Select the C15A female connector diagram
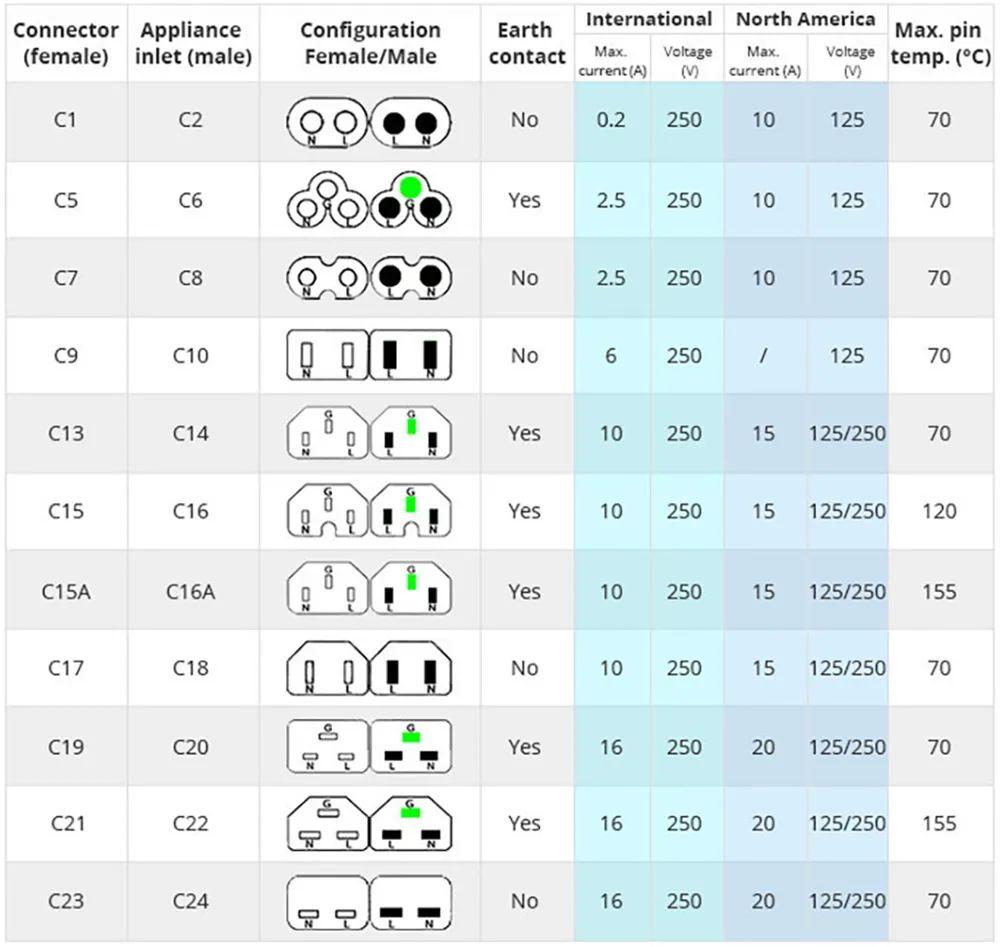The image size is (1000, 947). 328,590
